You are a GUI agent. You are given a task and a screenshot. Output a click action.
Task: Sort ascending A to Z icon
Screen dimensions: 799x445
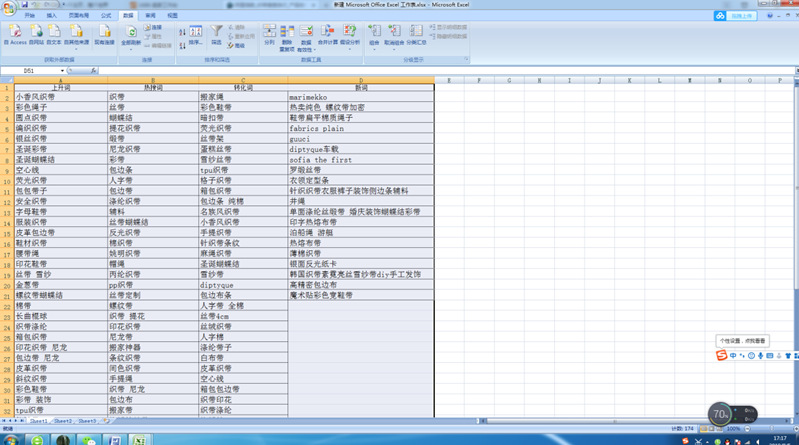click(x=182, y=32)
